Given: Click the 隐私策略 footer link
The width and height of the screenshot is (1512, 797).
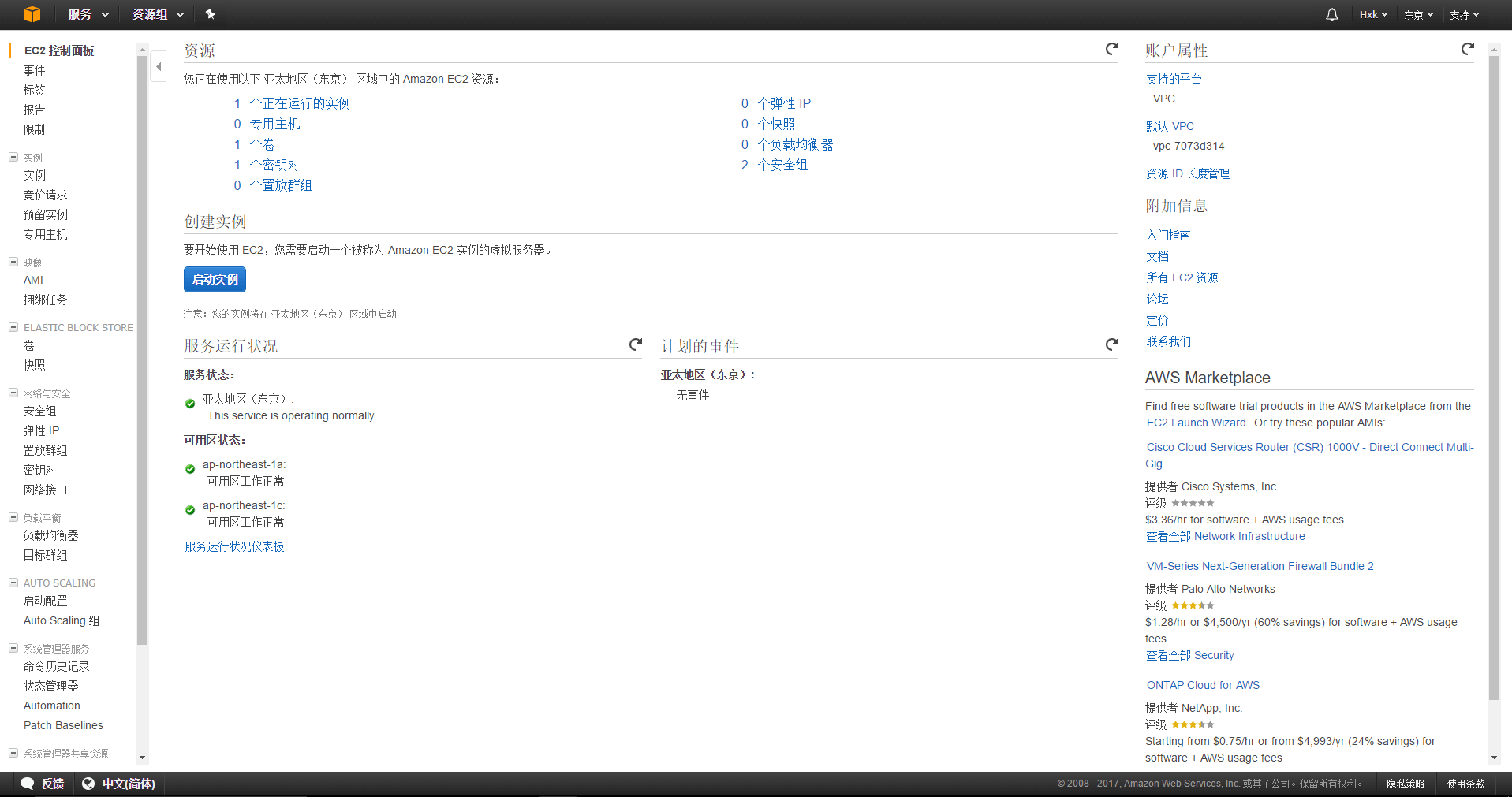Looking at the screenshot, I should [1406, 784].
